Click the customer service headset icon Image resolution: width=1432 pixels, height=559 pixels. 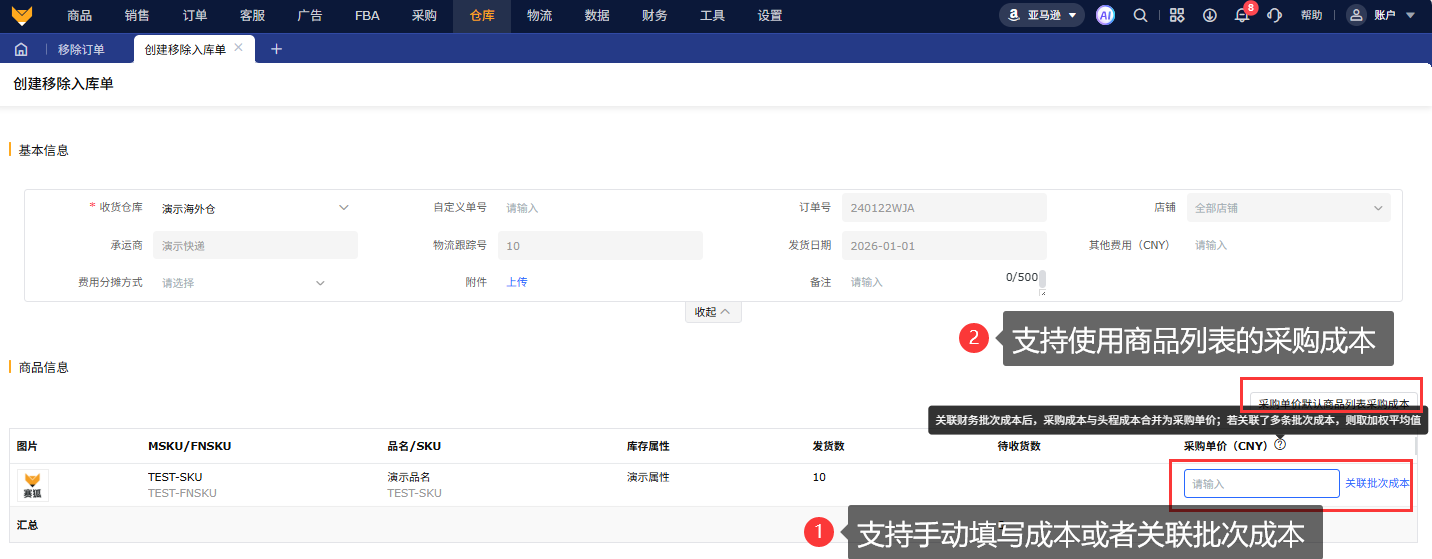tap(1274, 15)
